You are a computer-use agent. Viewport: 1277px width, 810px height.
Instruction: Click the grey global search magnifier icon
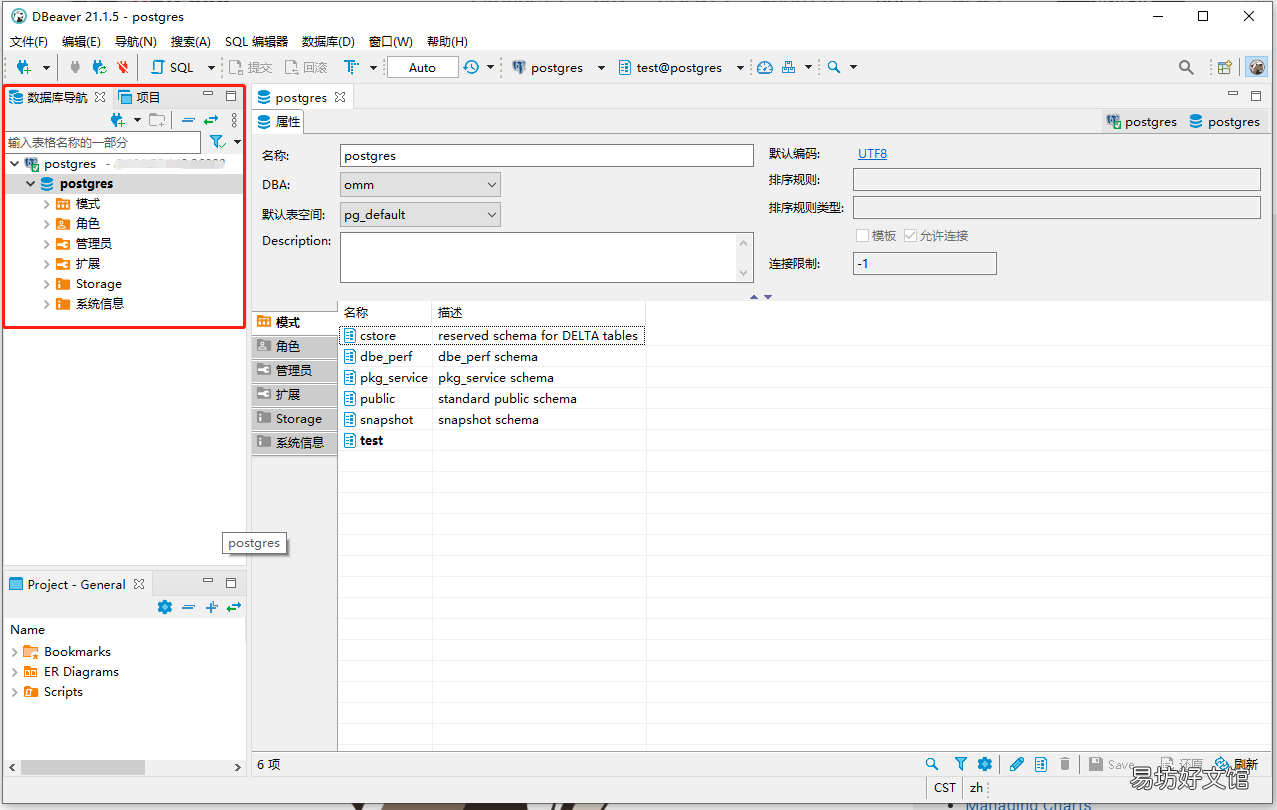pos(1186,67)
